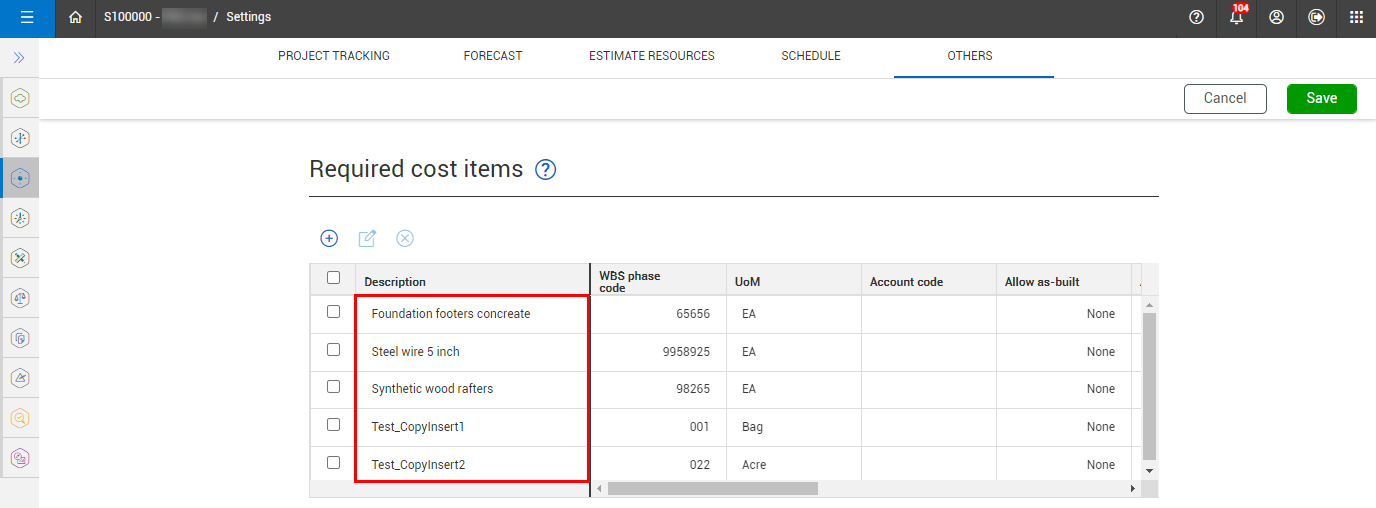Tick the checkbox for Steel wire 5 inch

tap(334, 350)
